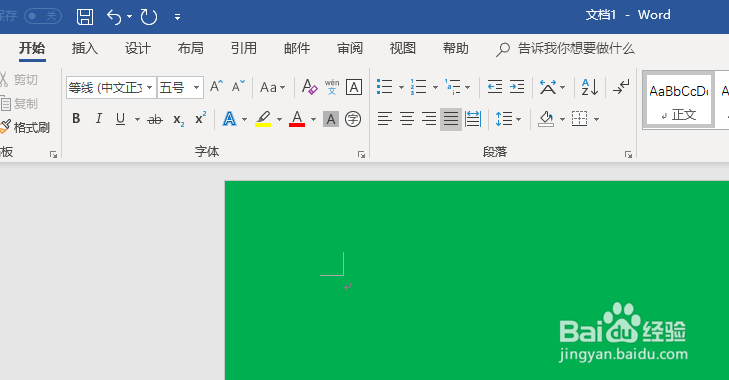Toggle Bold formatting

[x=76, y=119]
